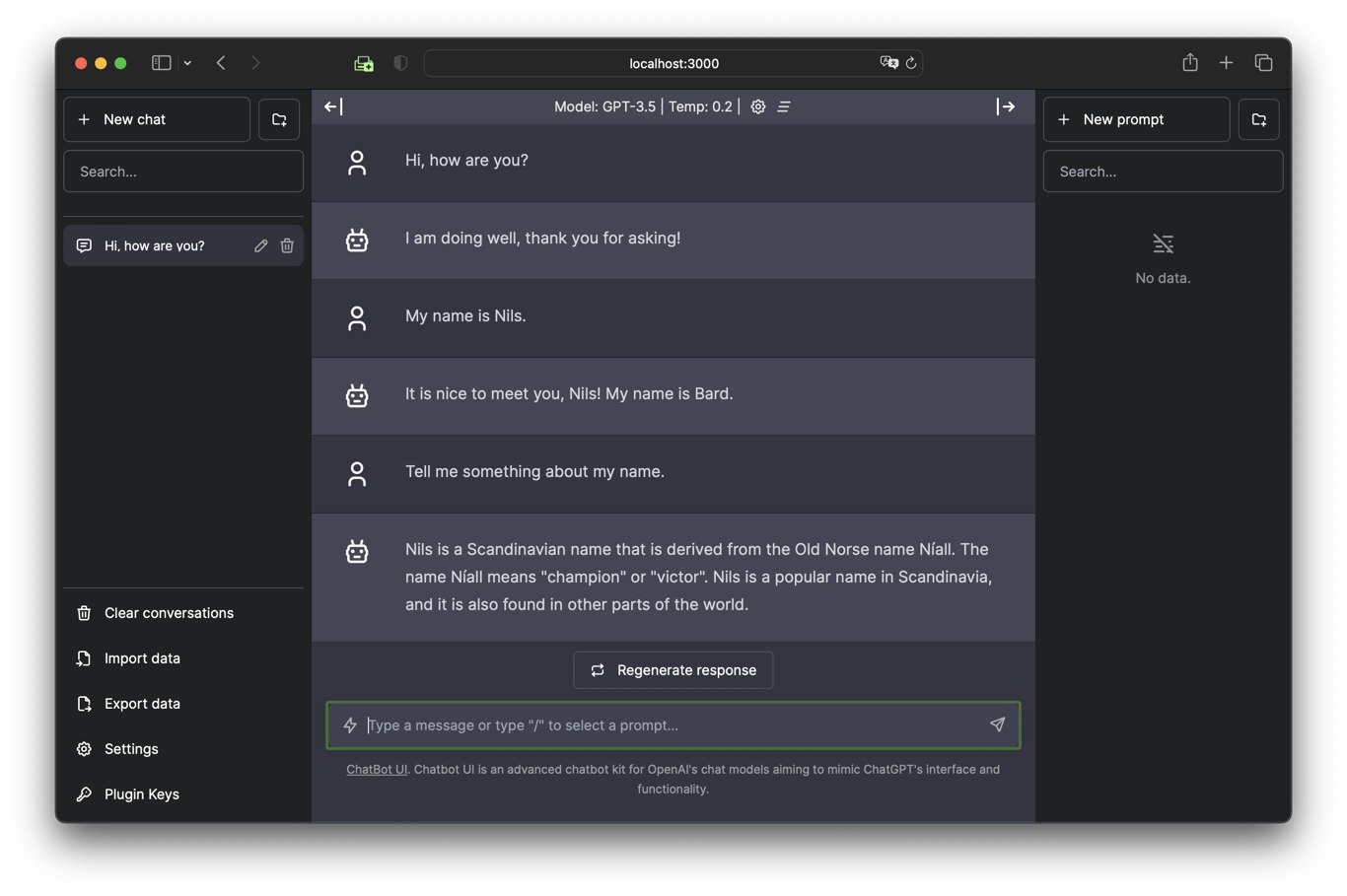Screen dimensions: 1347x896
Task: Open Plugin Keys entry
Action: [183, 794]
